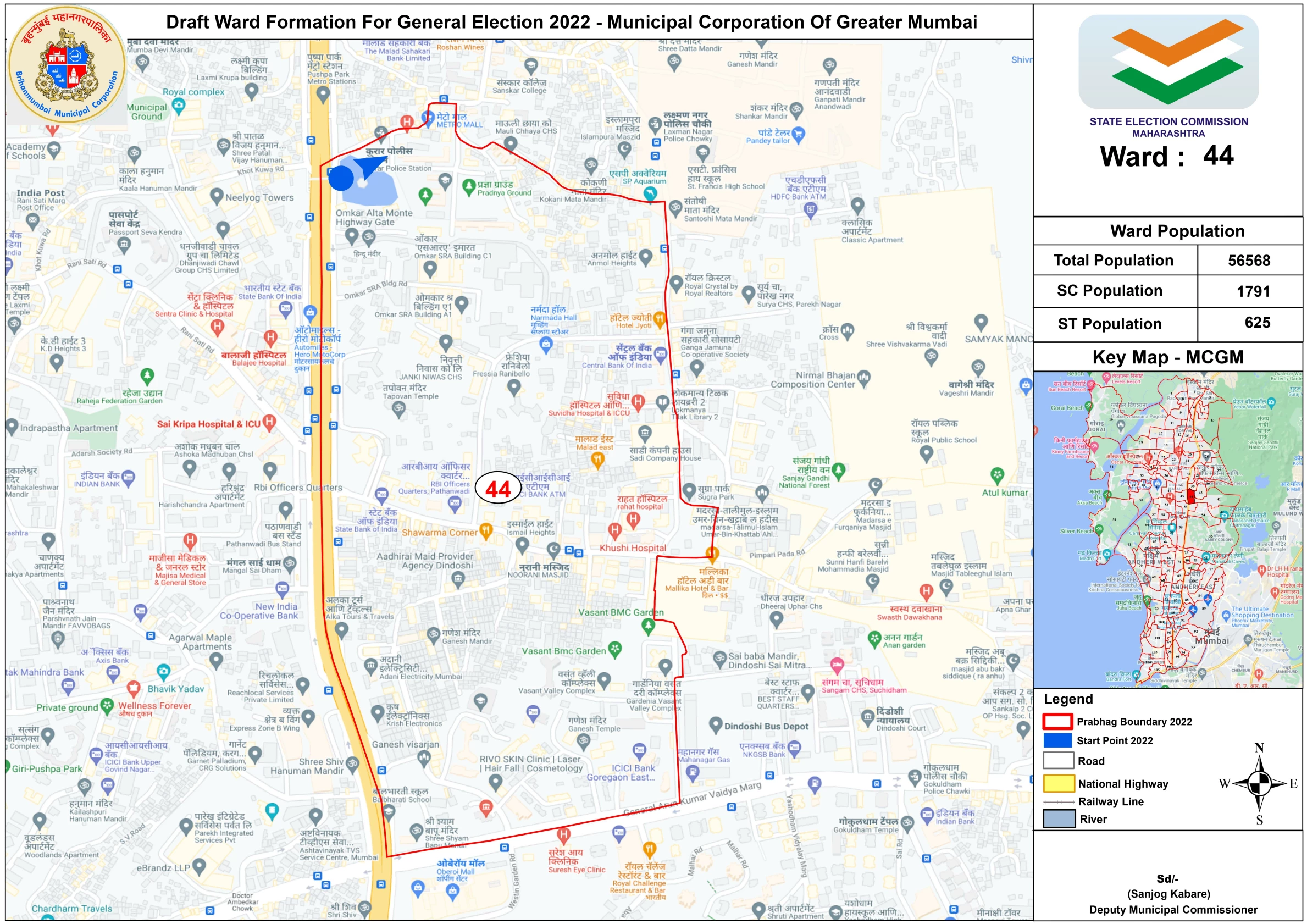Click the Sanjay Gandhi National Forest pin
This screenshot has width=1307, height=924.
[838, 471]
